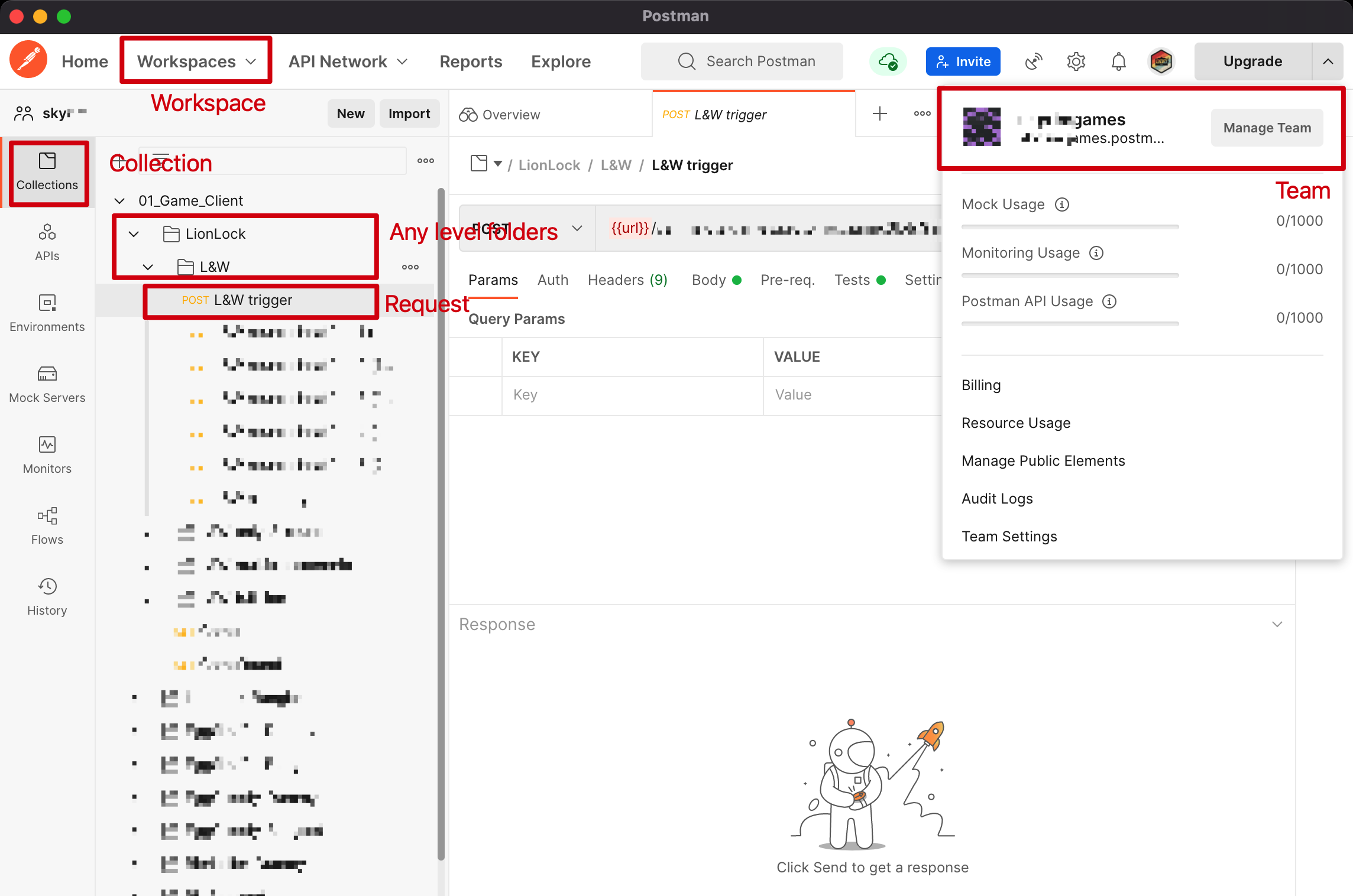Select the Params tab
Viewport: 1353px width, 896px height.
[x=493, y=280]
